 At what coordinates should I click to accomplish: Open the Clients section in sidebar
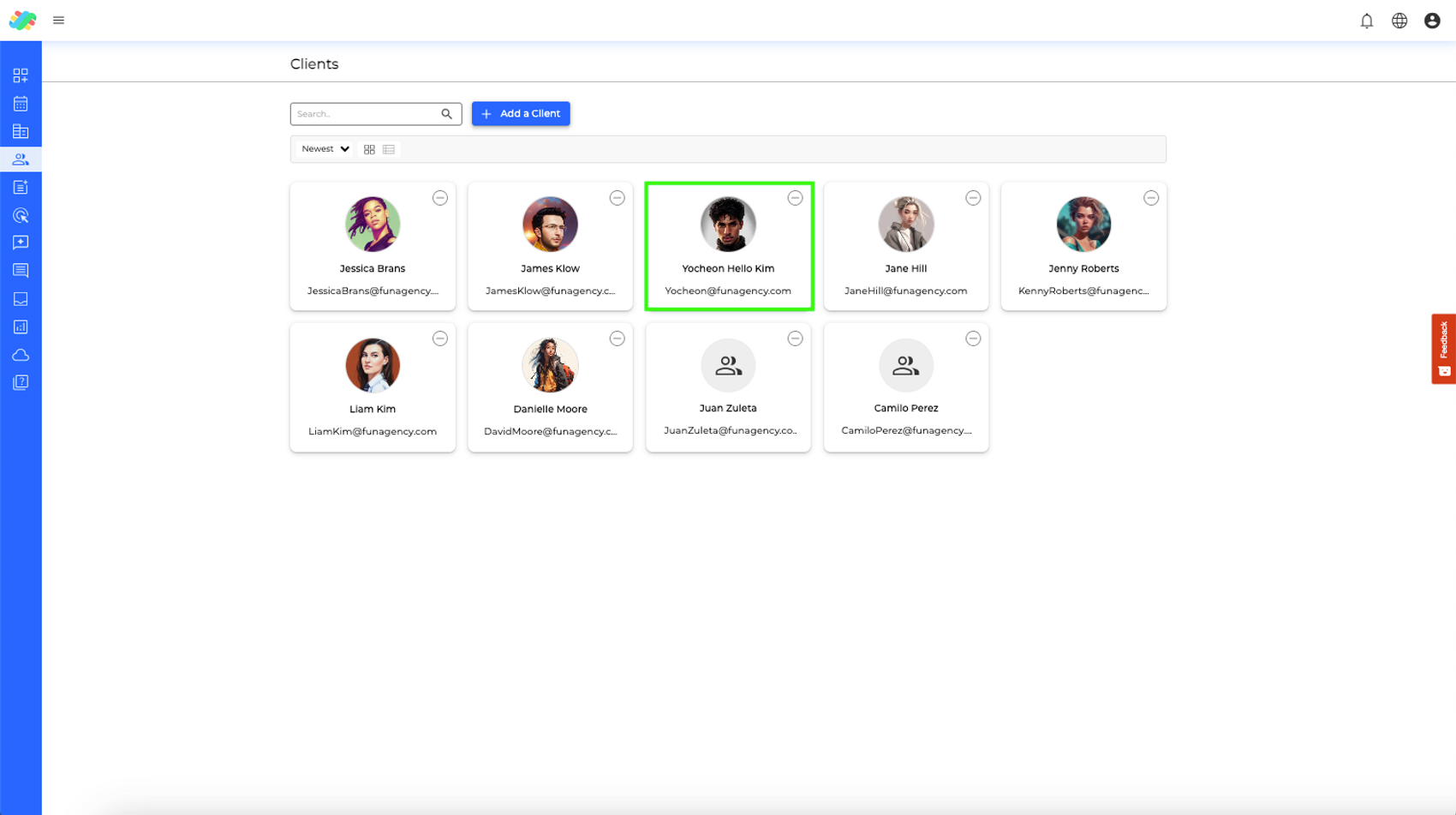coord(21,159)
